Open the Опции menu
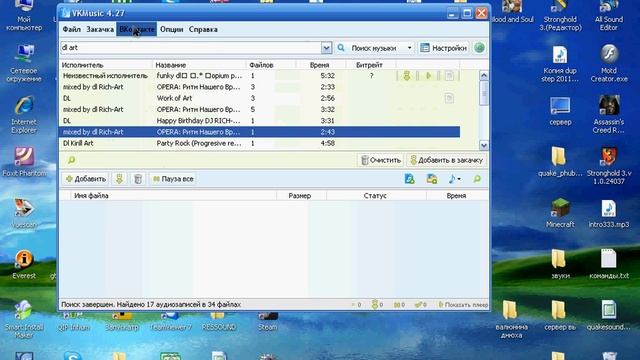640x360 pixels. (x=171, y=29)
